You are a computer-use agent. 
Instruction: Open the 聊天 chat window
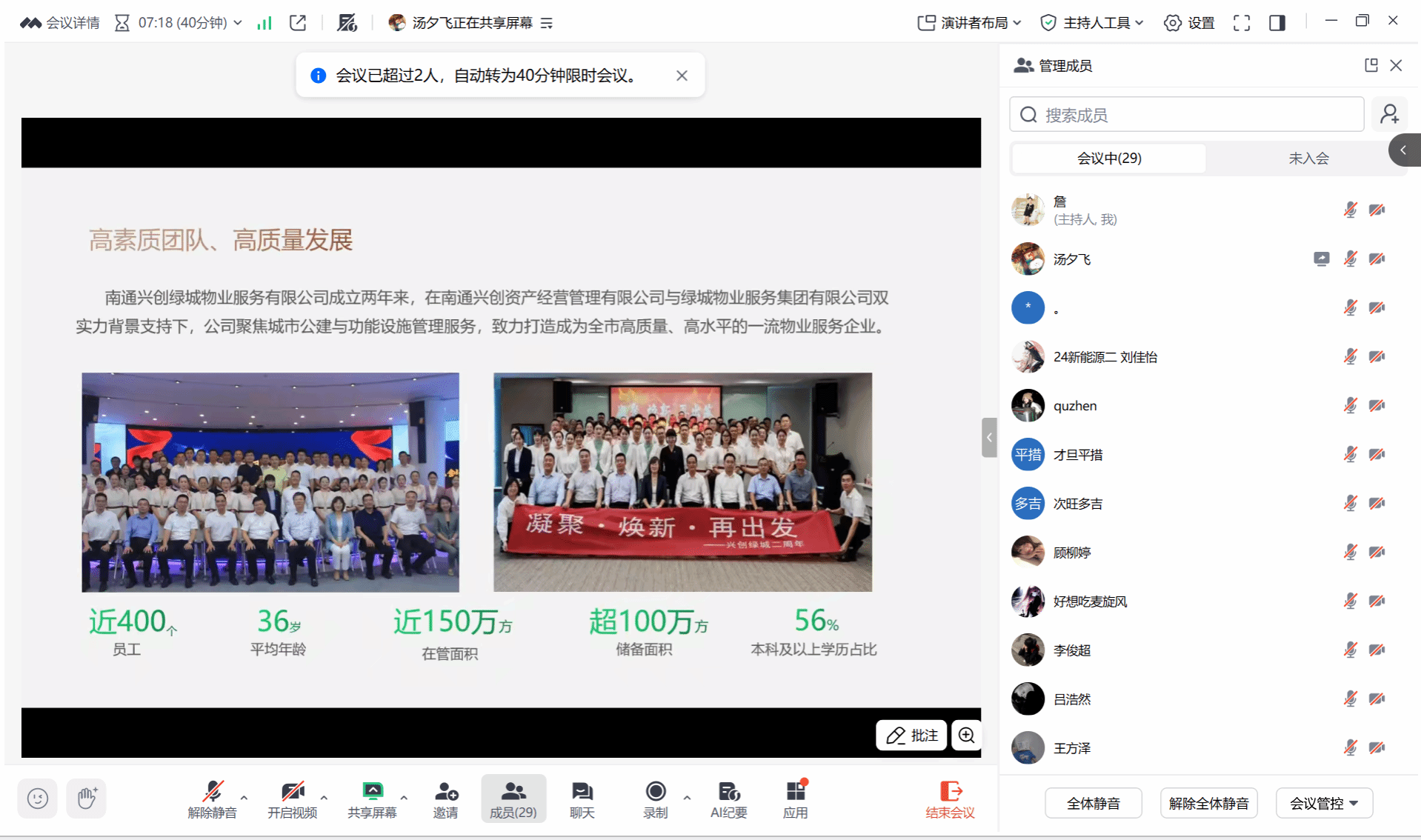[x=582, y=799]
